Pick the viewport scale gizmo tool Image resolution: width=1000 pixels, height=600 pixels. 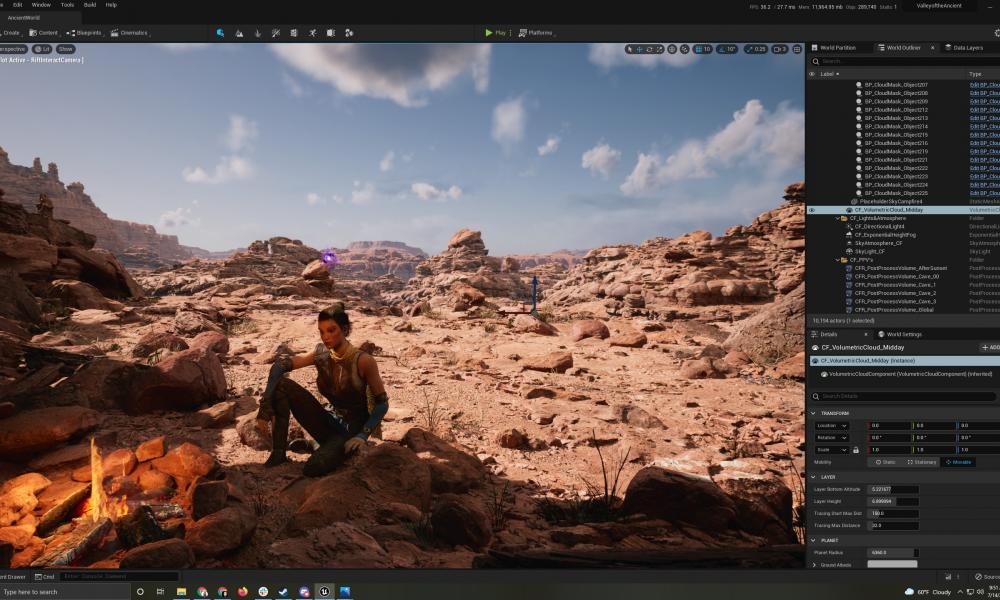point(659,49)
